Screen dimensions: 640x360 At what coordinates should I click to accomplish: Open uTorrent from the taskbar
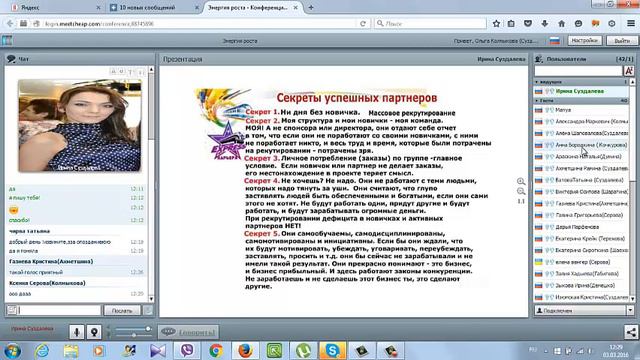pos(303,351)
